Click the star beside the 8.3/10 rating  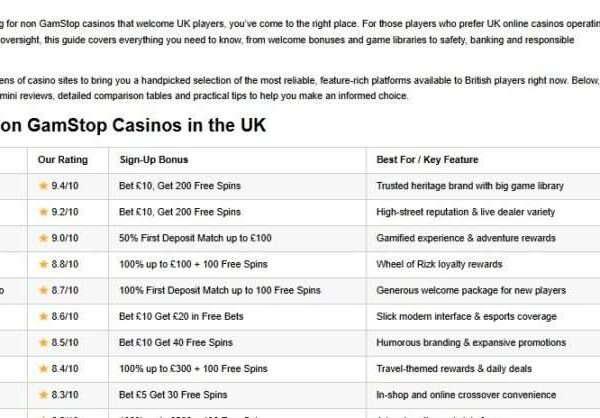(43, 394)
